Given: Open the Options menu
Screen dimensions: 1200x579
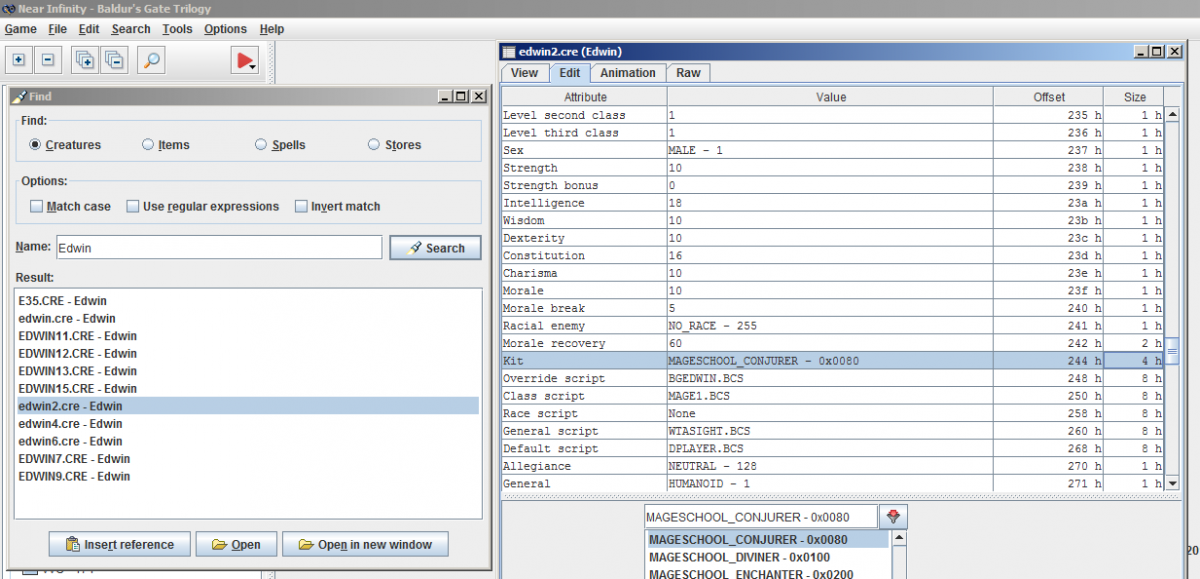Looking at the screenshot, I should click(225, 29).
